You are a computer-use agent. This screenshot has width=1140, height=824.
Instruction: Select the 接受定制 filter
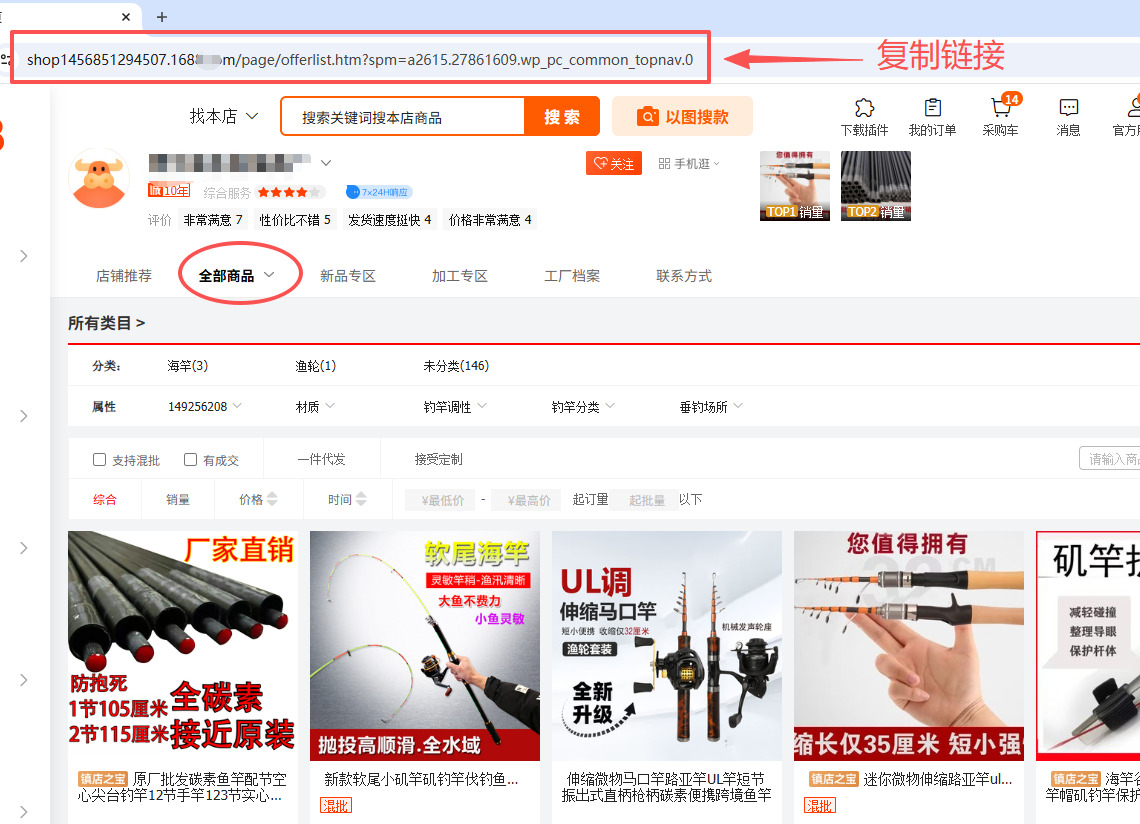(x=438, y=460)
